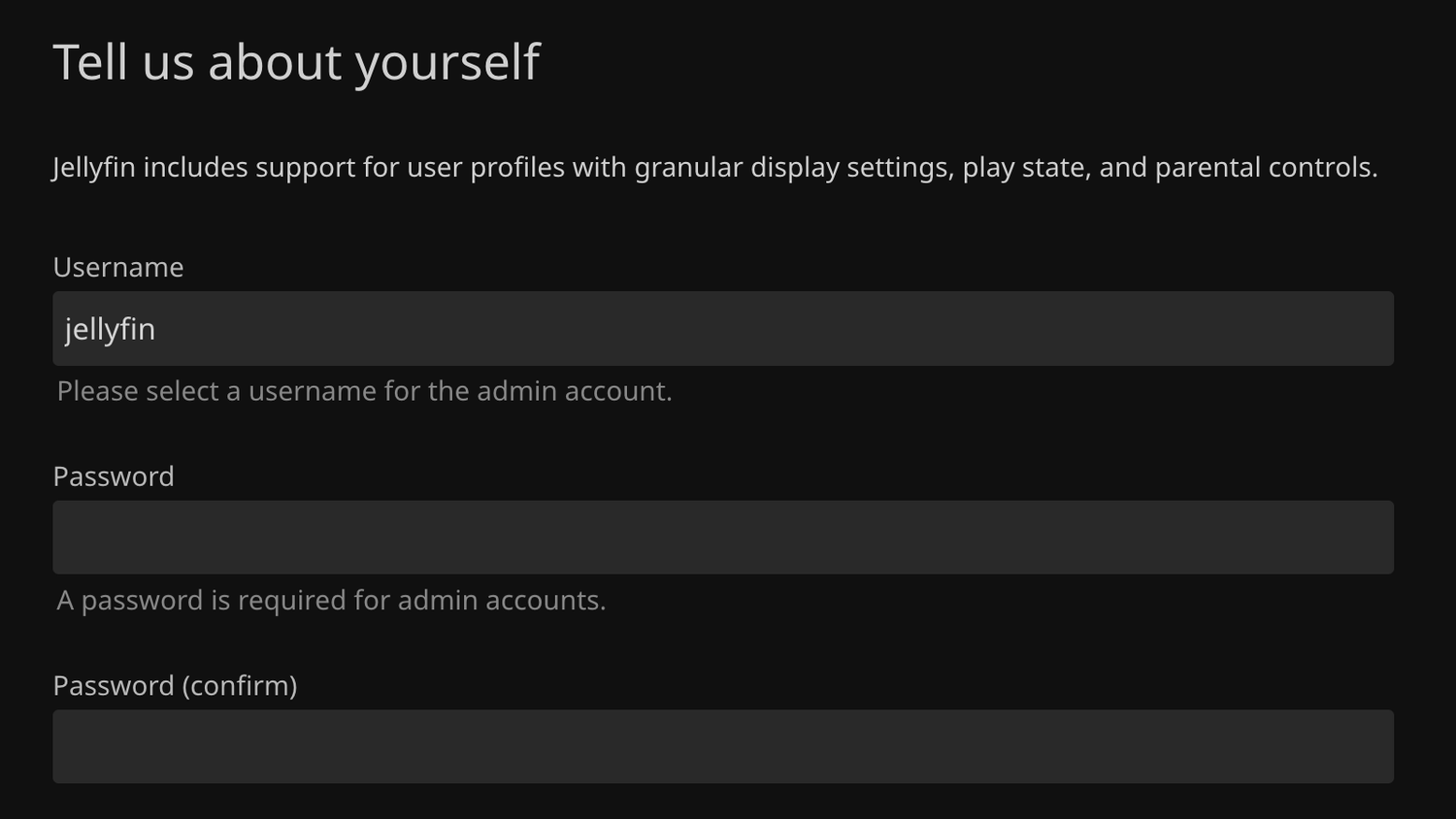This screenshot has height=819, width=1456.
Task: Focus the Password input field
Action: (723, 538)
